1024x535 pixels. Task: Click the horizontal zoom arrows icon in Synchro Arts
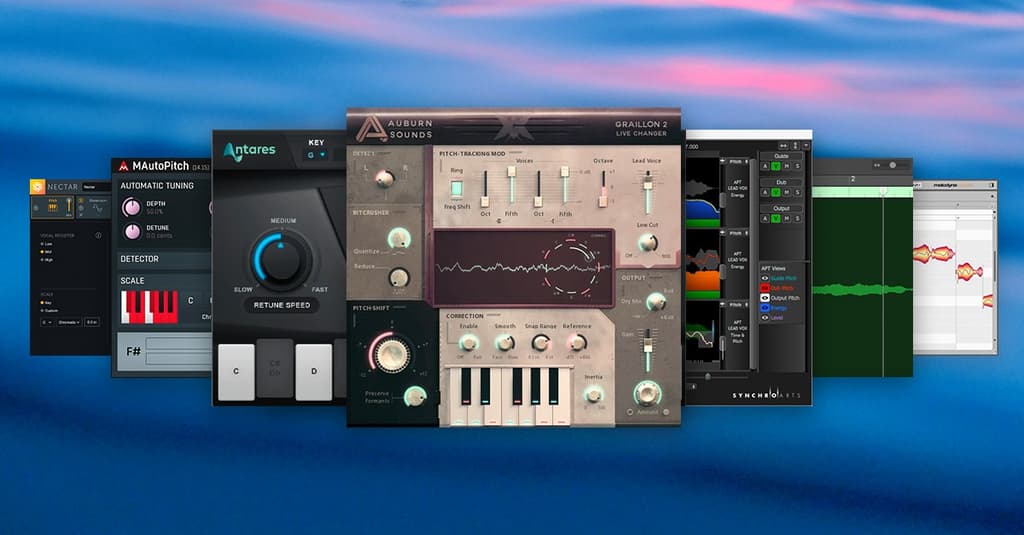[x=783, y=146]
